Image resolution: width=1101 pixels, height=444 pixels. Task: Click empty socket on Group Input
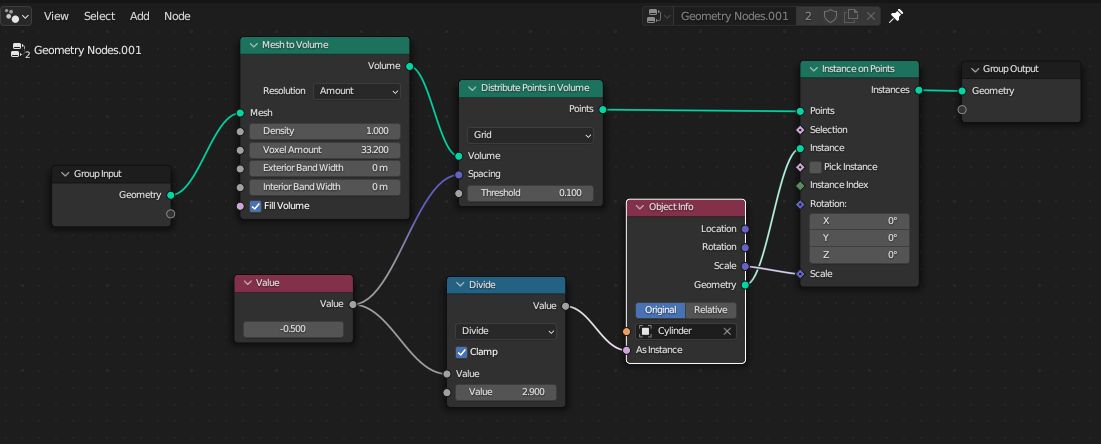(170, 214)
